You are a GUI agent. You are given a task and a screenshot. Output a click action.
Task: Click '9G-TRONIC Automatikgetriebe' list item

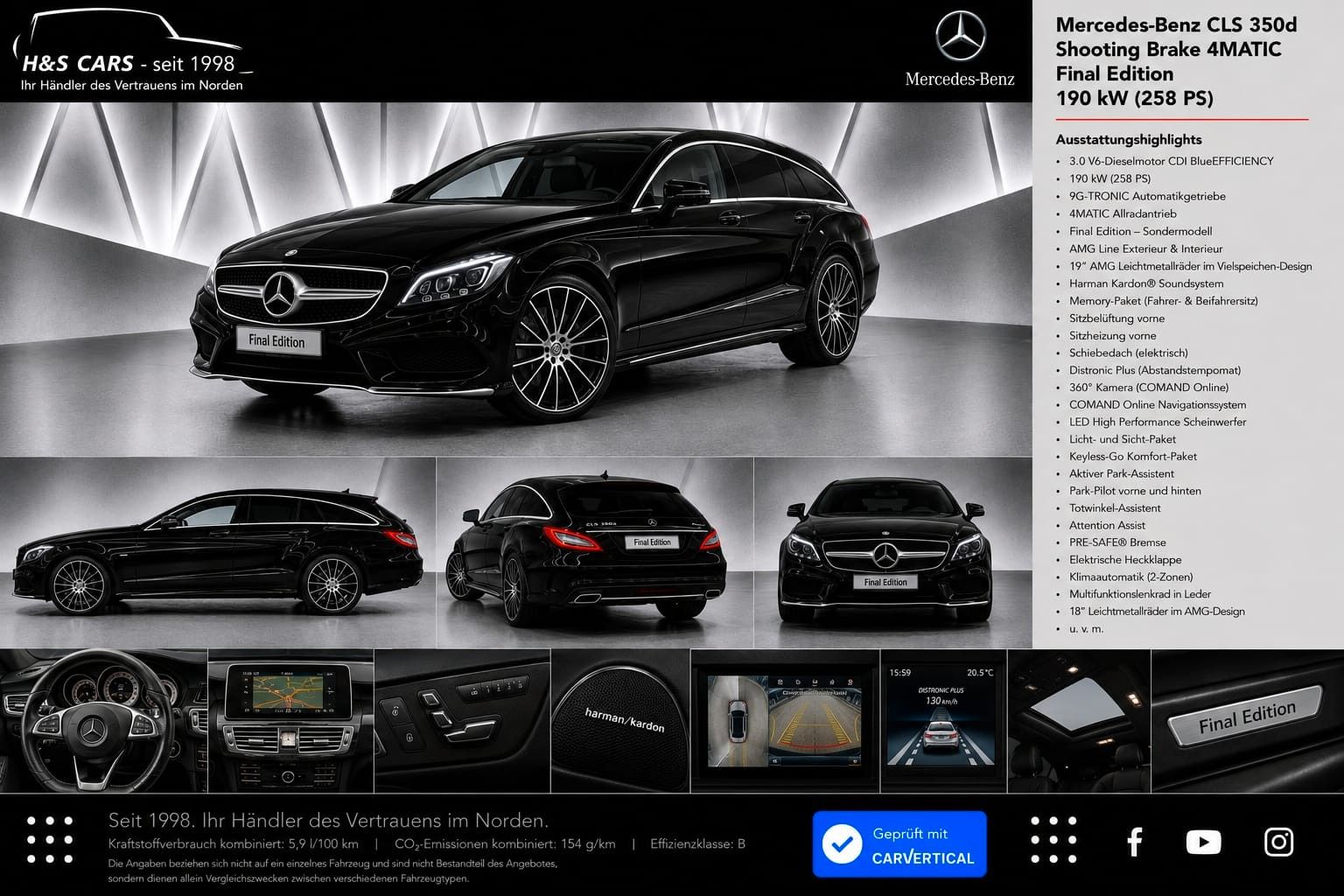pos(1147,196)
